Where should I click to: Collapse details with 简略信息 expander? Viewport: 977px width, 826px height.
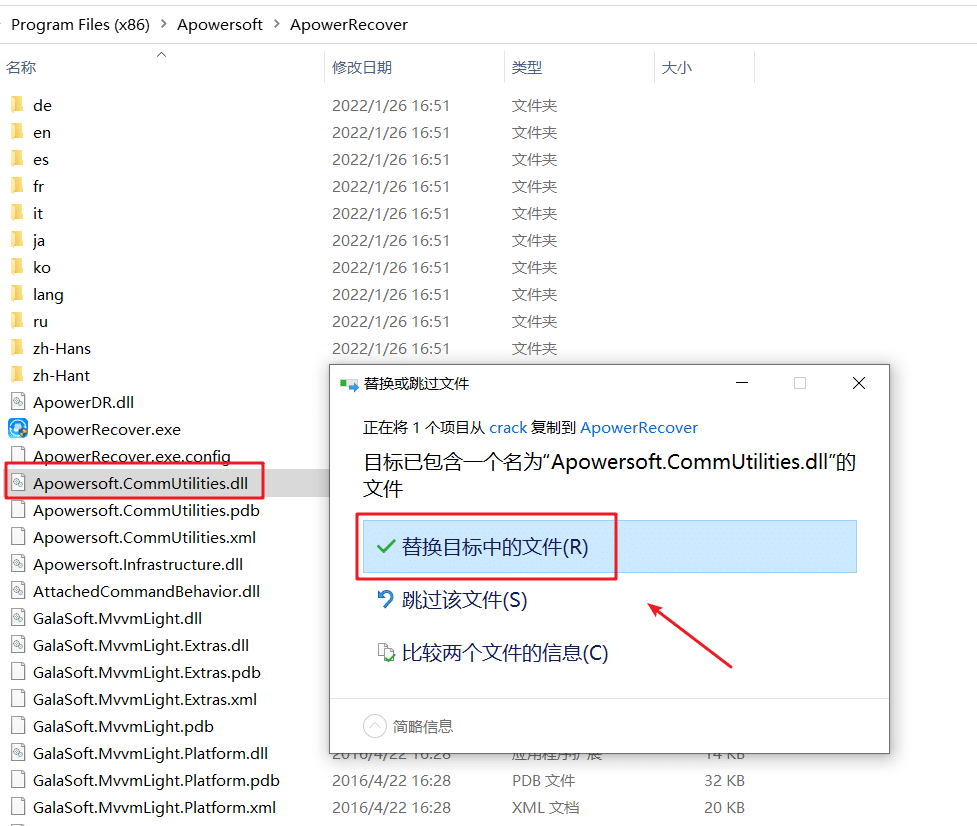408,726
